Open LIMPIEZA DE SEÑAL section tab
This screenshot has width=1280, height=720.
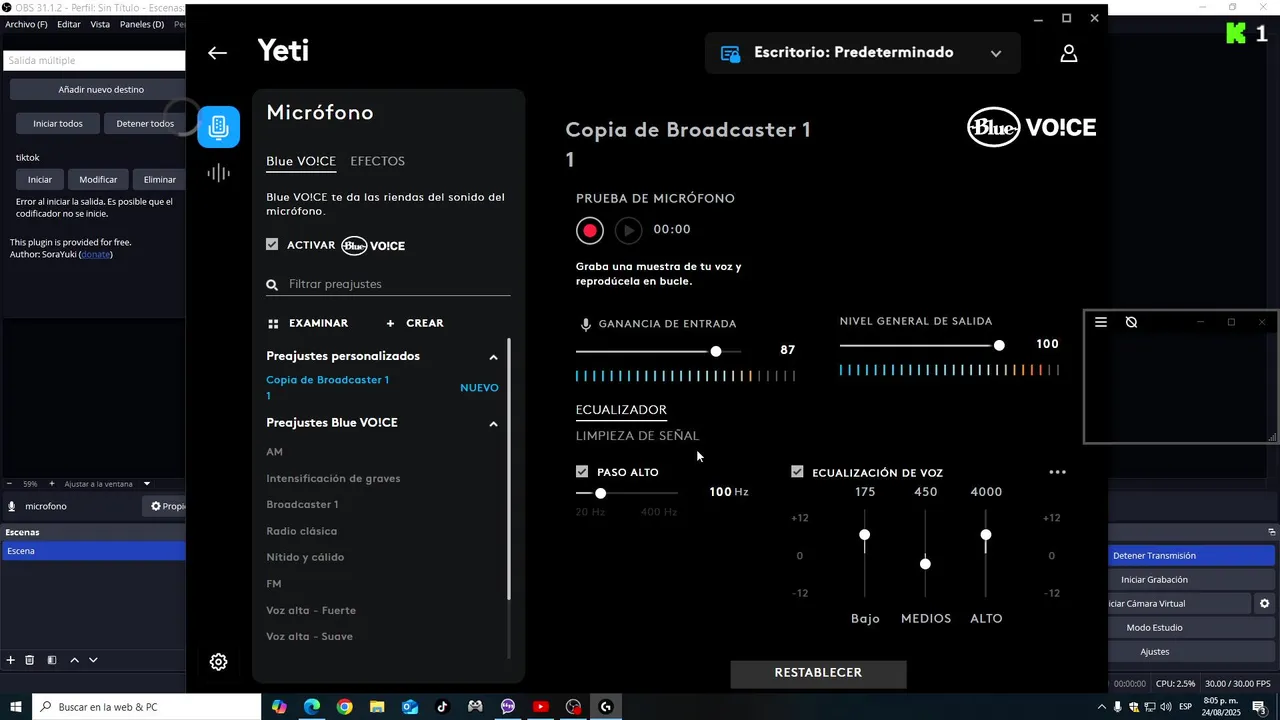[x=637, y=436]
